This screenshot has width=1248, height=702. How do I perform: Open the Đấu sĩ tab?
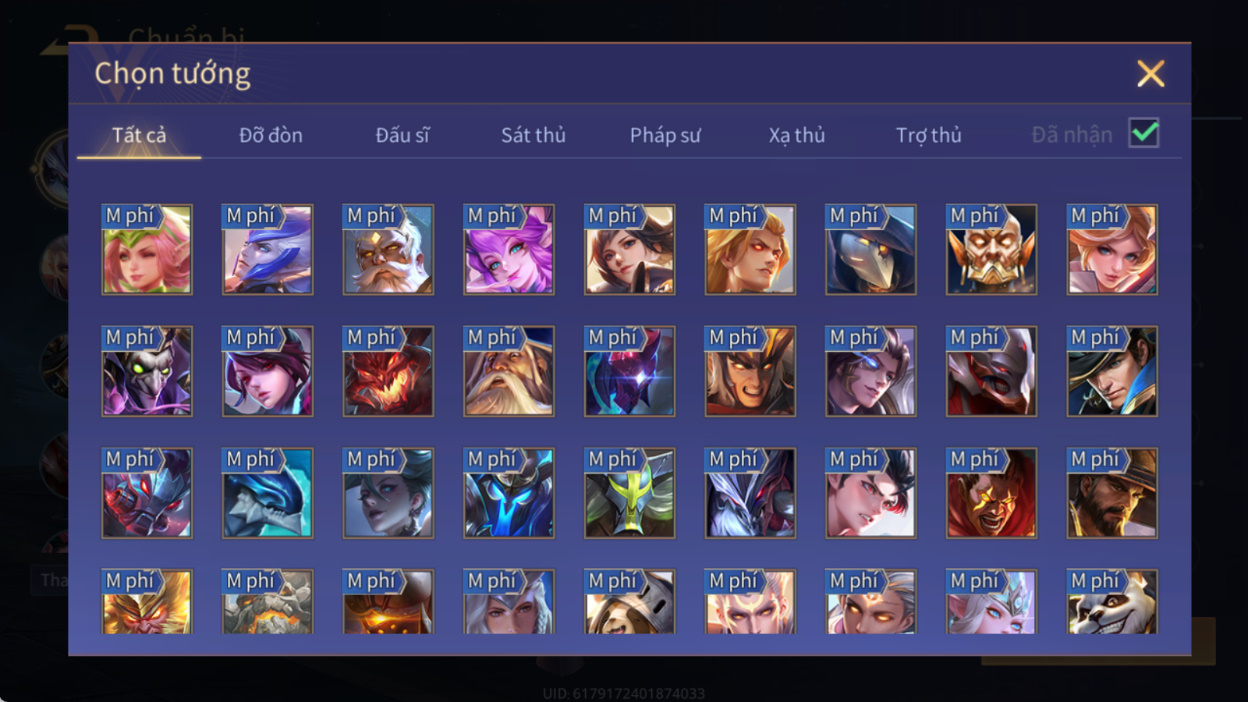[x=402, y=135]
